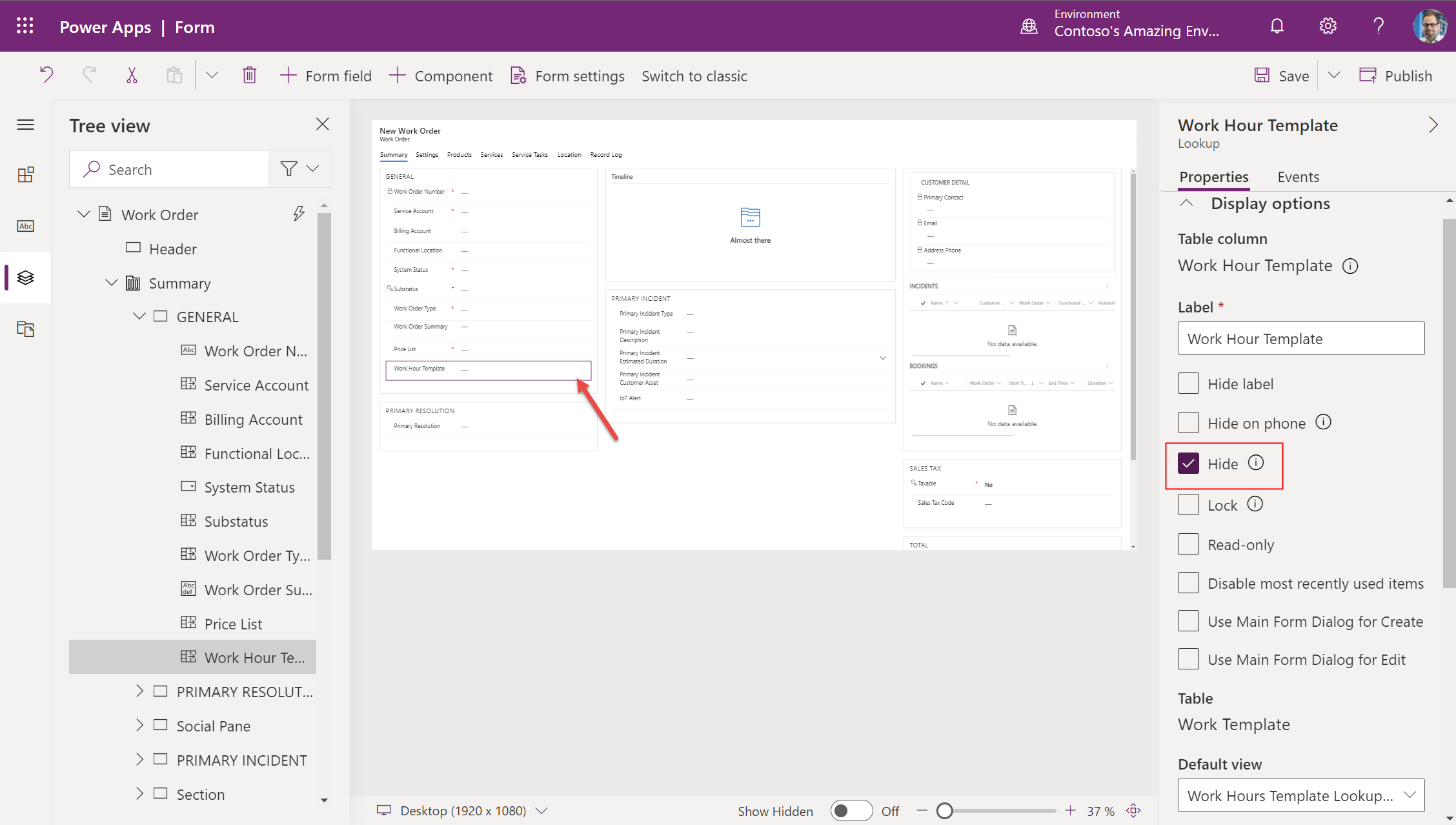Click info icon beside Work Hour Template column

[x=1350, y=266]
